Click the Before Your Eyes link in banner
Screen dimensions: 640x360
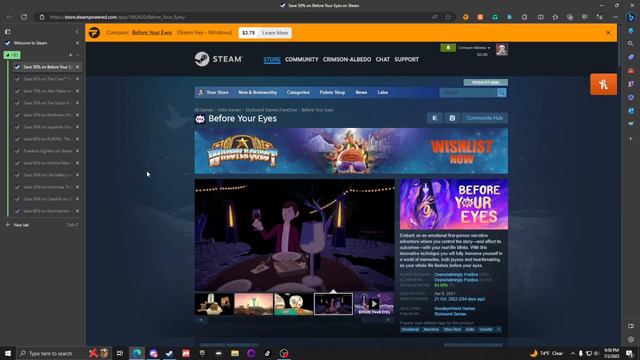click(x=152, y=33)
